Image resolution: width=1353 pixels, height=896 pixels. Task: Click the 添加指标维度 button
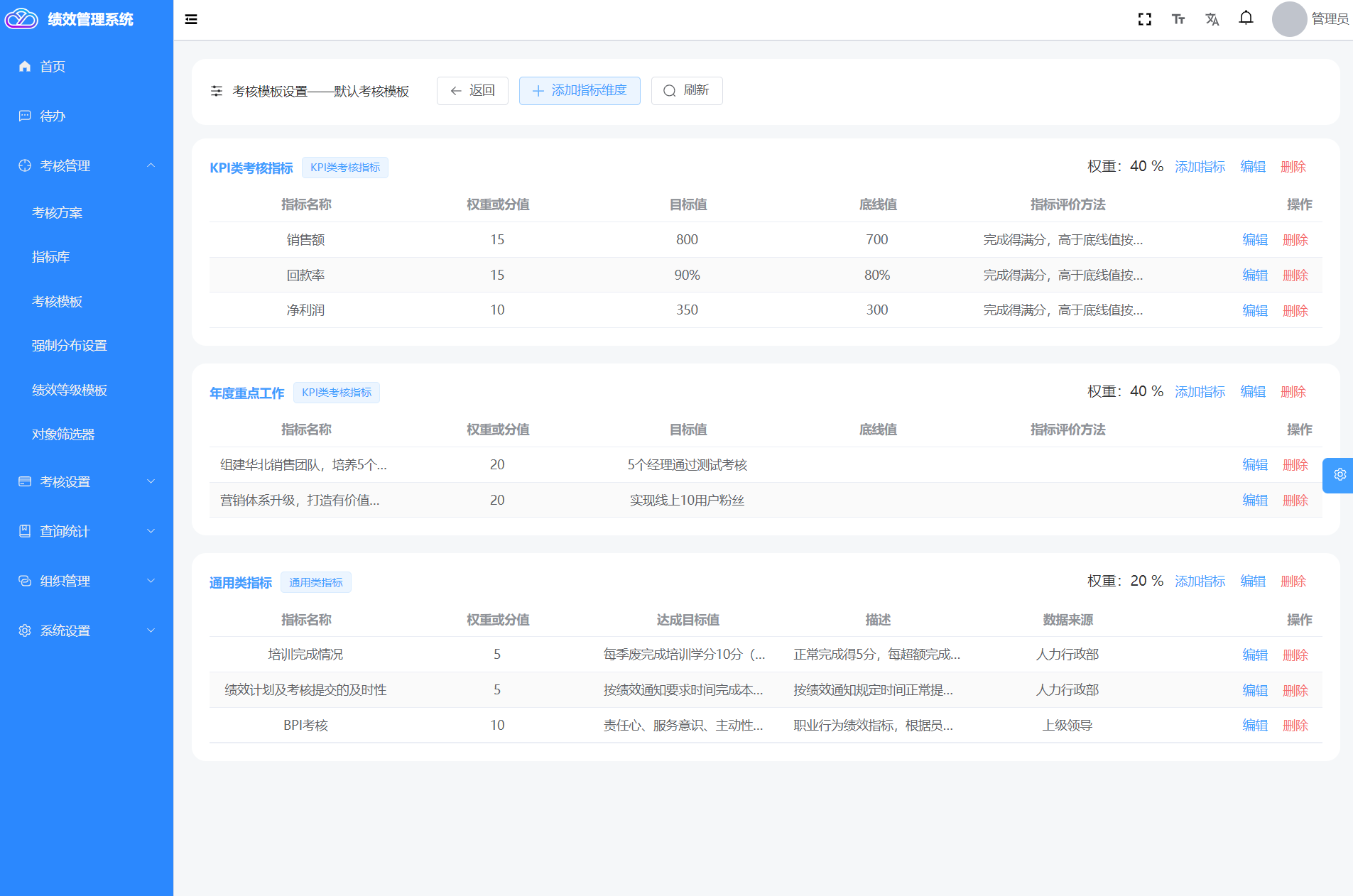click(580, 91)
